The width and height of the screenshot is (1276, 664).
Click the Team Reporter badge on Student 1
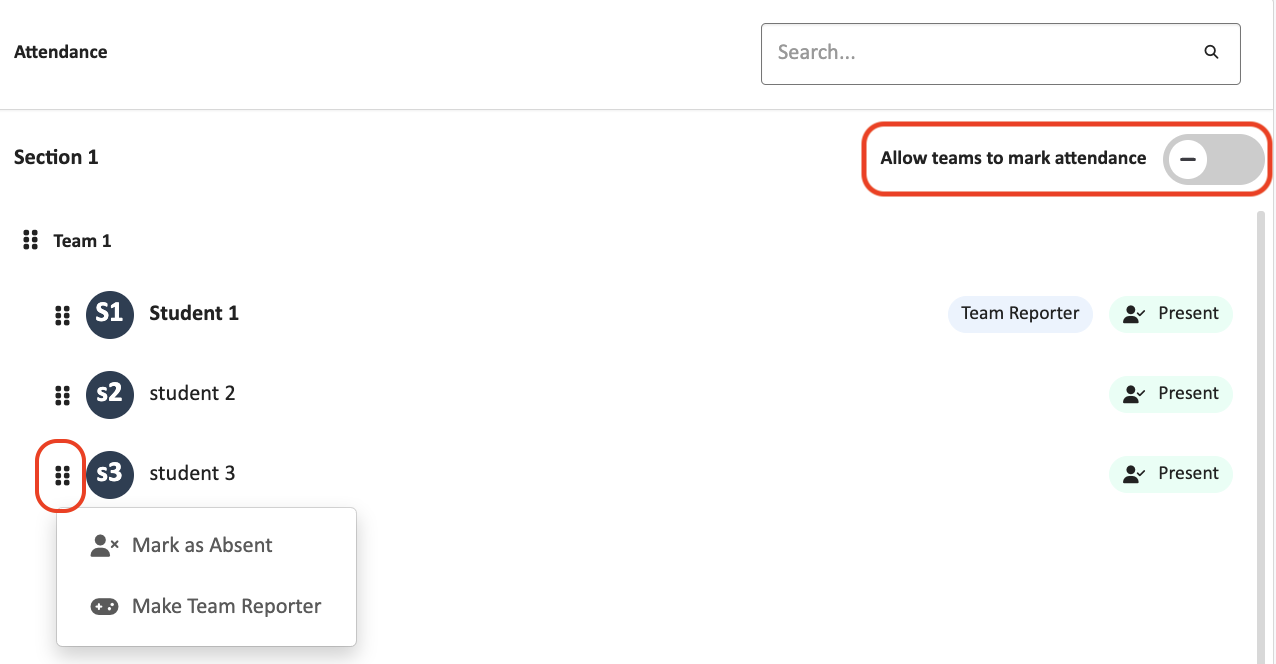[1020, 313]
